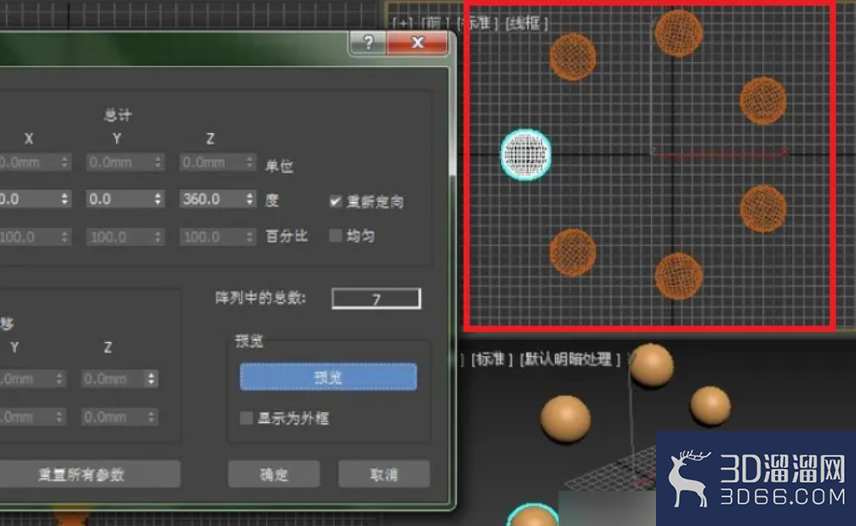This screenshot has height=526, width=856.
Task: Adjust the lower Z incremental spinner arrows
Action: [152, 417]
